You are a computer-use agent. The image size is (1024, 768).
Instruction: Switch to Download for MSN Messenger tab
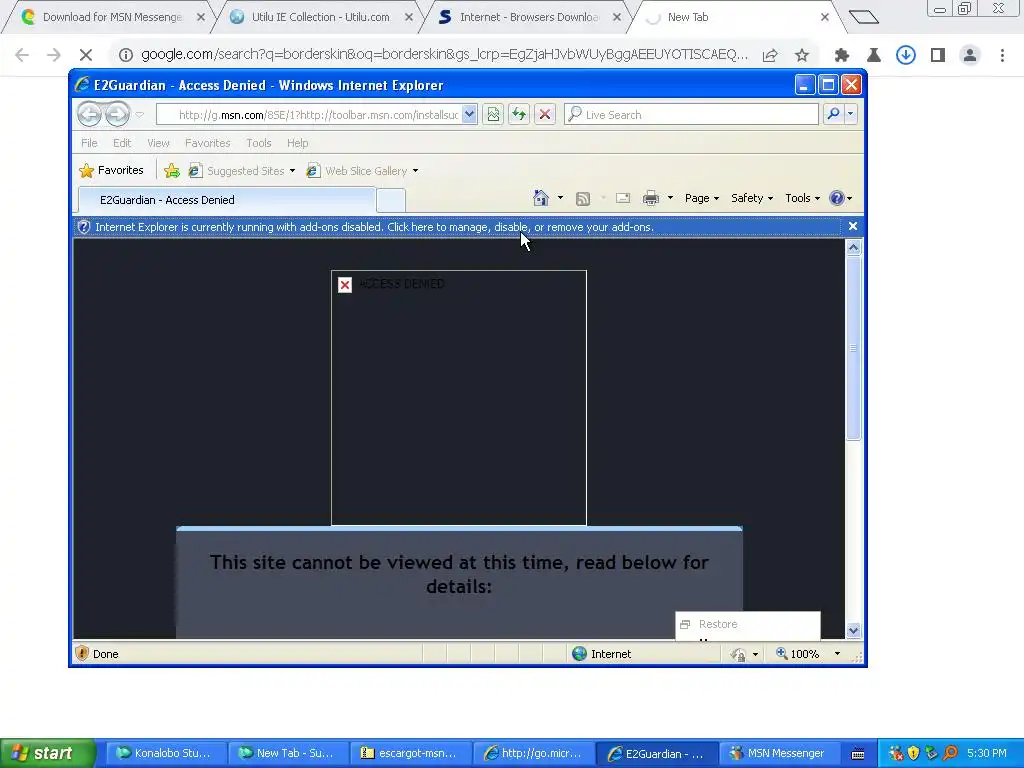pos(112,17)
